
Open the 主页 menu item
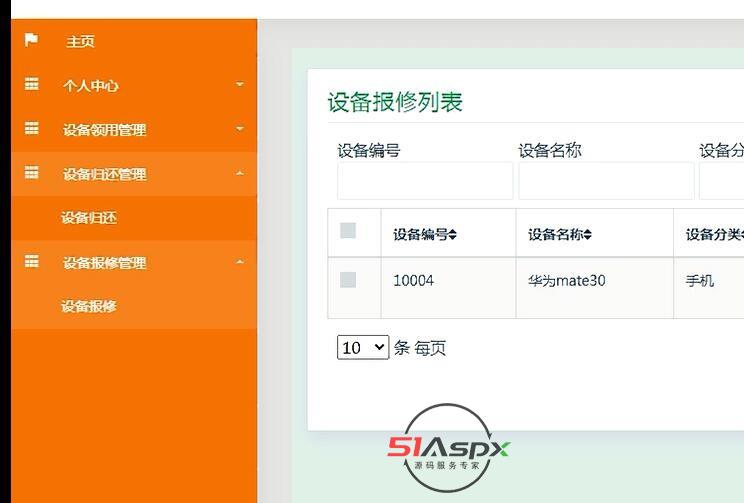tap(134, 41)
